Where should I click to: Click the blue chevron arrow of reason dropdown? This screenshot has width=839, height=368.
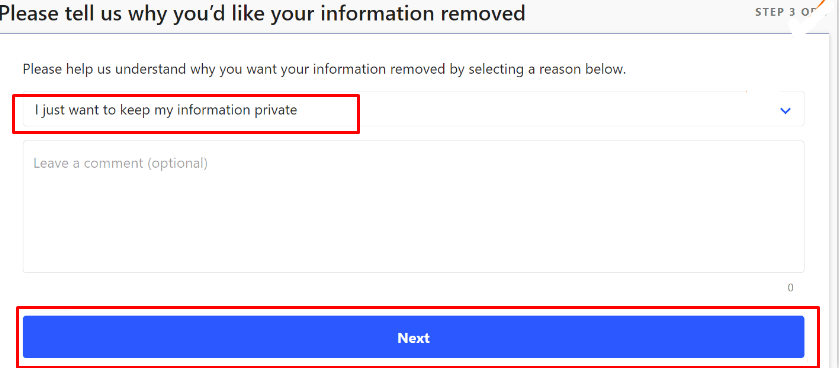[x=785, y=111]
